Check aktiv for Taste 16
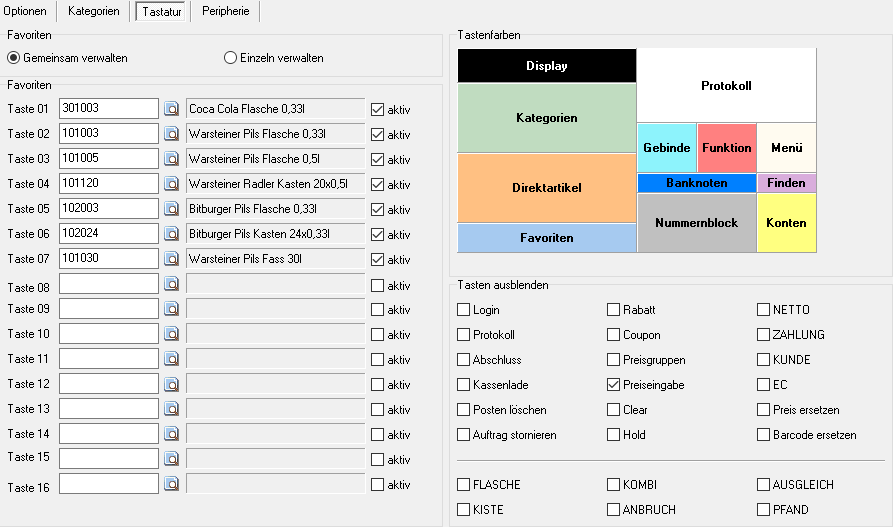Viewport: 893px width, 527px height. tap(377, 485)
